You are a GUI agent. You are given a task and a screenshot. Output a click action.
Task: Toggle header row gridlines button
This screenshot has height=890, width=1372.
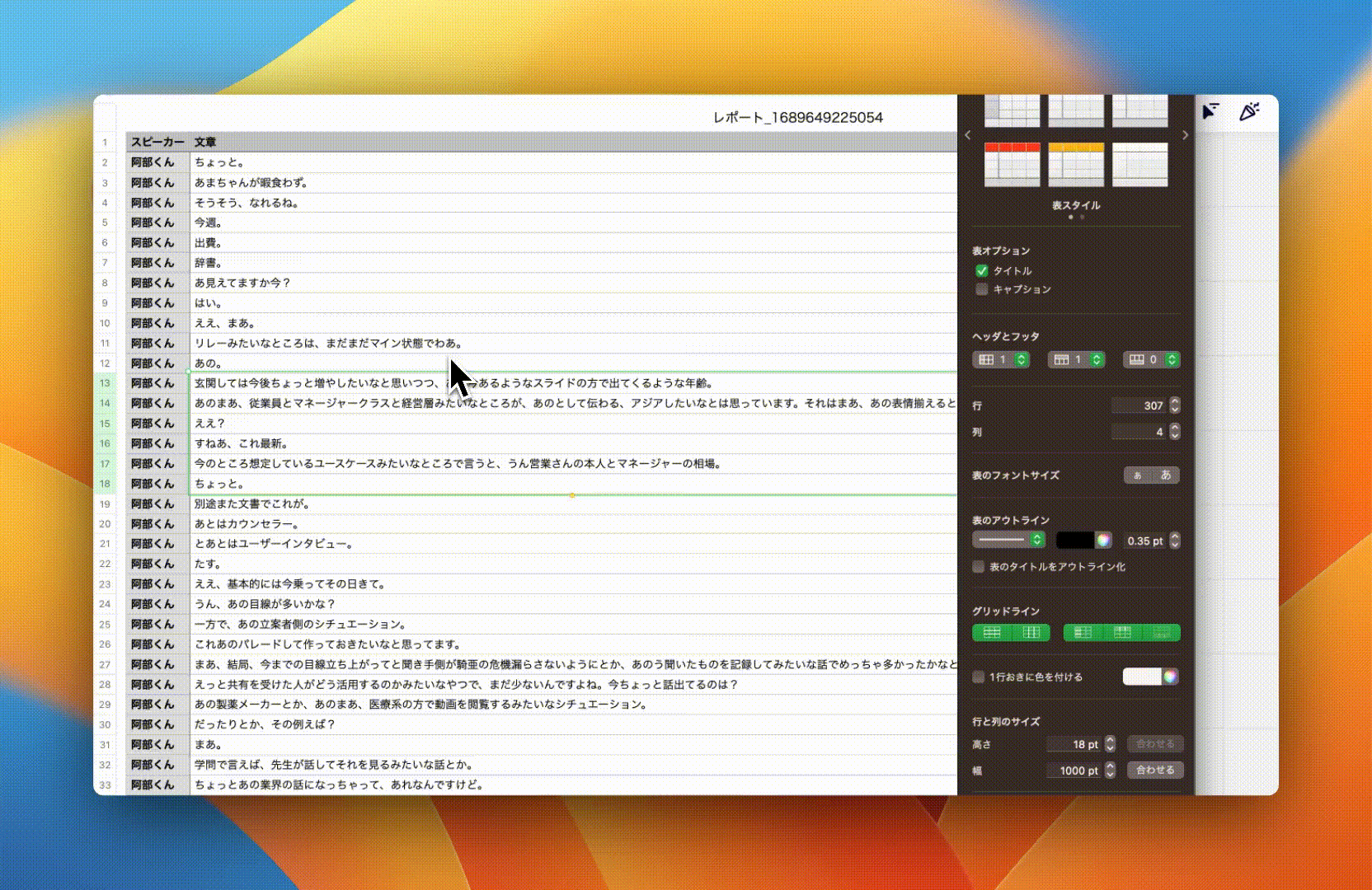(1122, 633)
